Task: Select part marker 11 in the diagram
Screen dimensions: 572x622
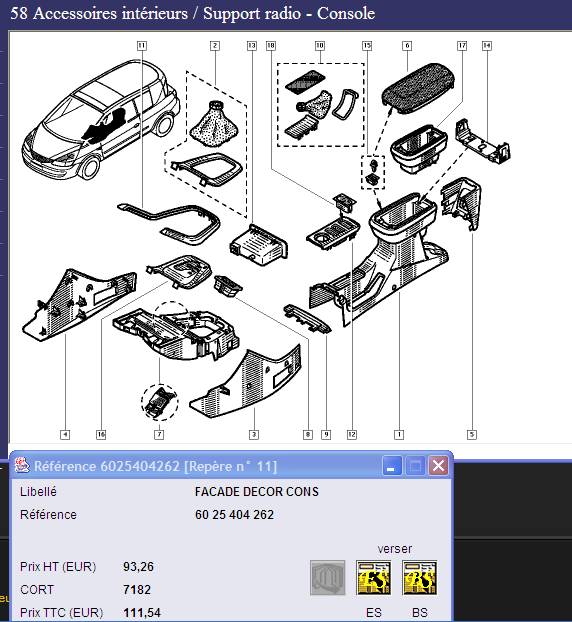Action: (142, 46)
